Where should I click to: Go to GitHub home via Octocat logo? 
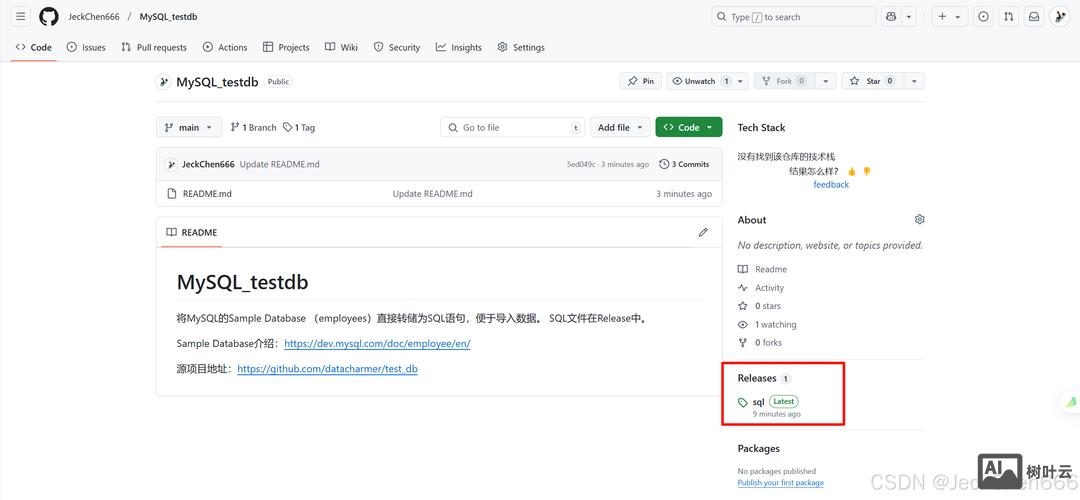tap(49, 17)
